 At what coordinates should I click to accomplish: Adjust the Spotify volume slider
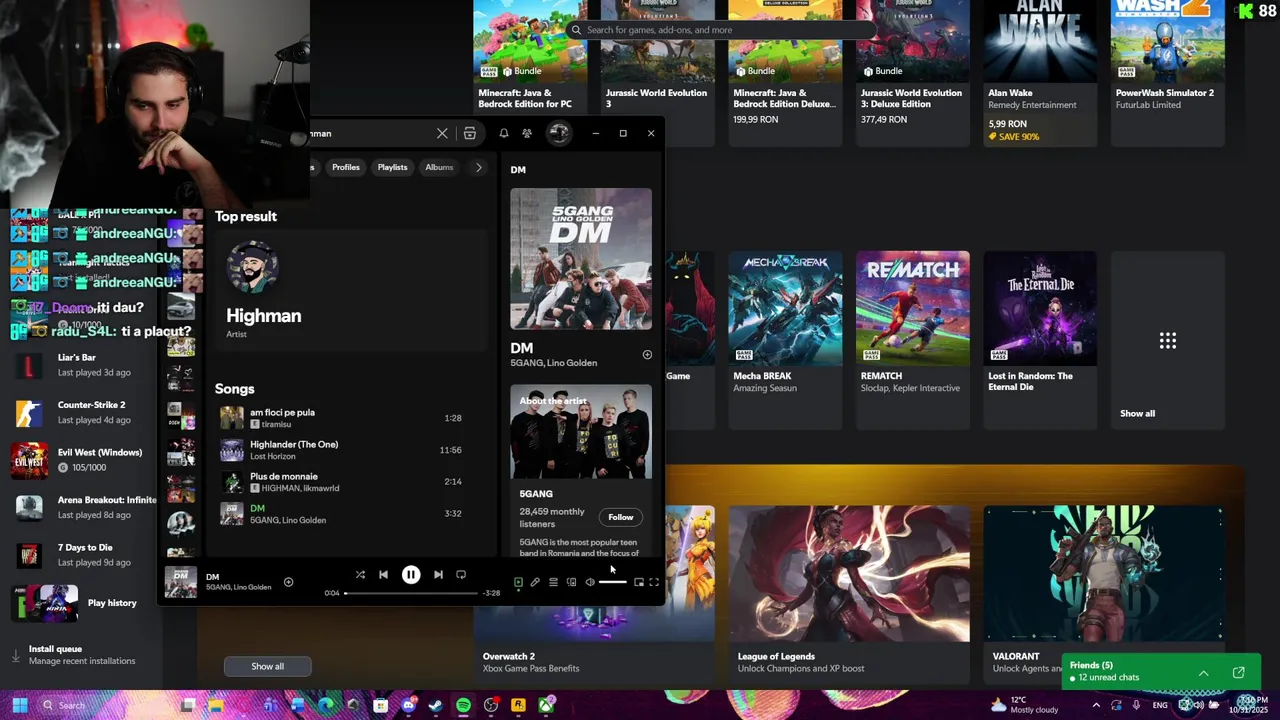tap(613, 582)
